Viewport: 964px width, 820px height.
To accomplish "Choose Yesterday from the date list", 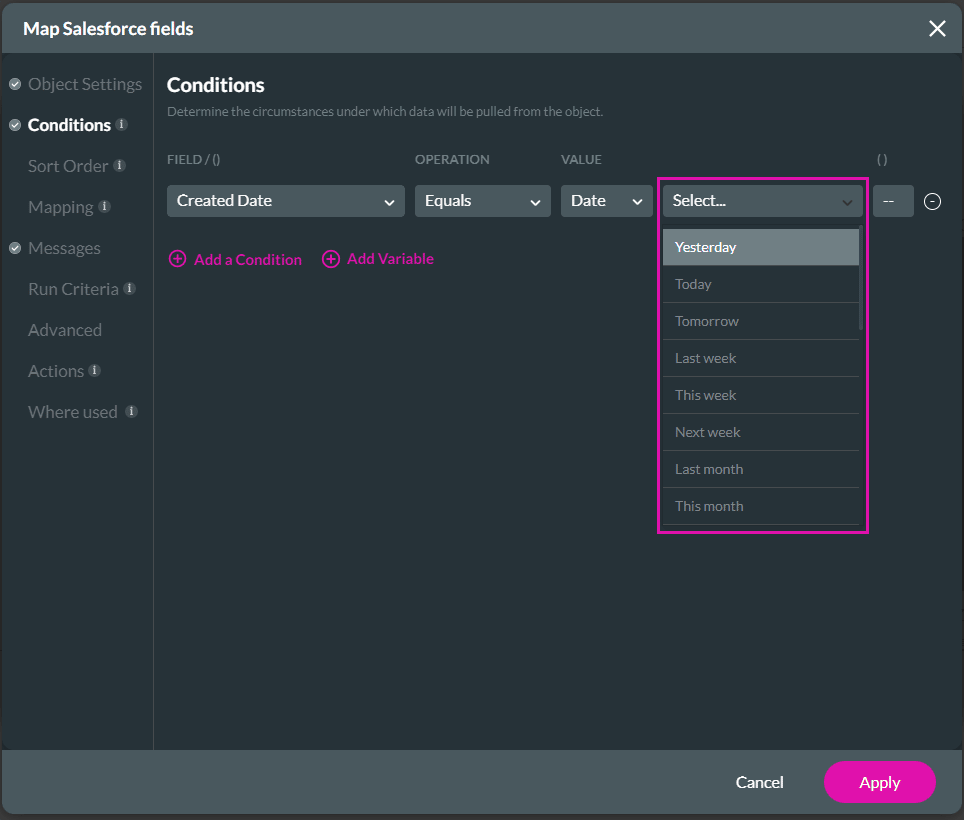I will [760, 247].
